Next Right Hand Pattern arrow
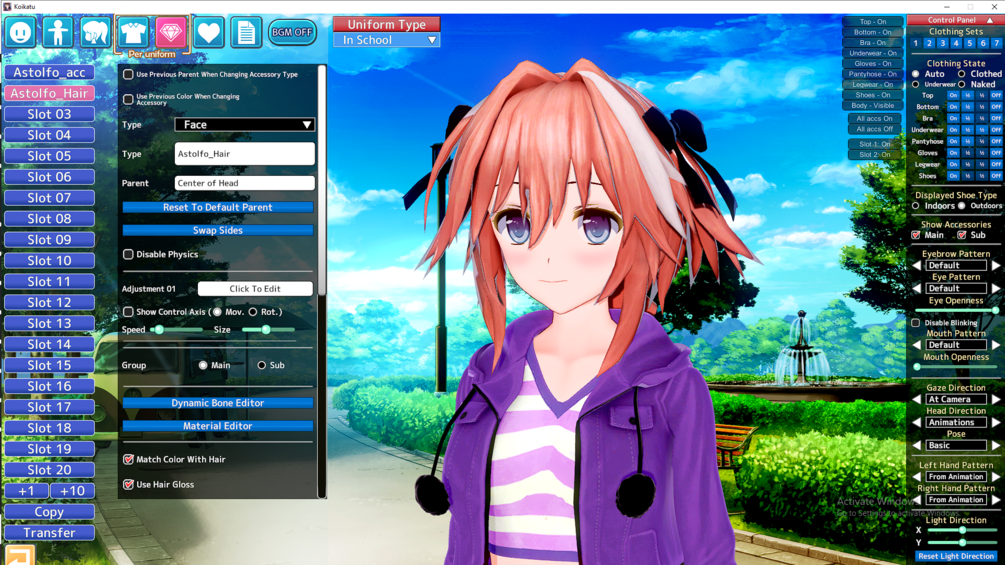The image size is (1005, 565). 996,500
